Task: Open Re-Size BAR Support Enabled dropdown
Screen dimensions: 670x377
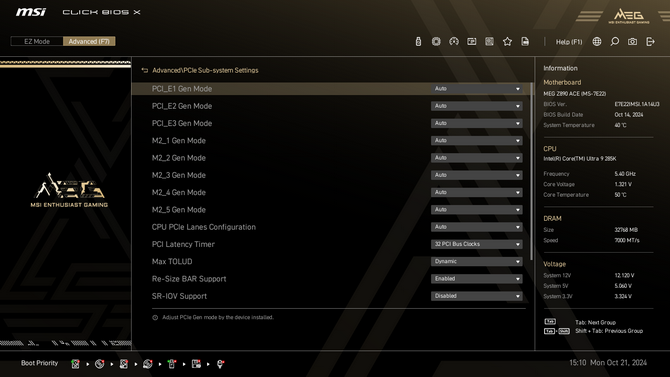Action: 476,279
